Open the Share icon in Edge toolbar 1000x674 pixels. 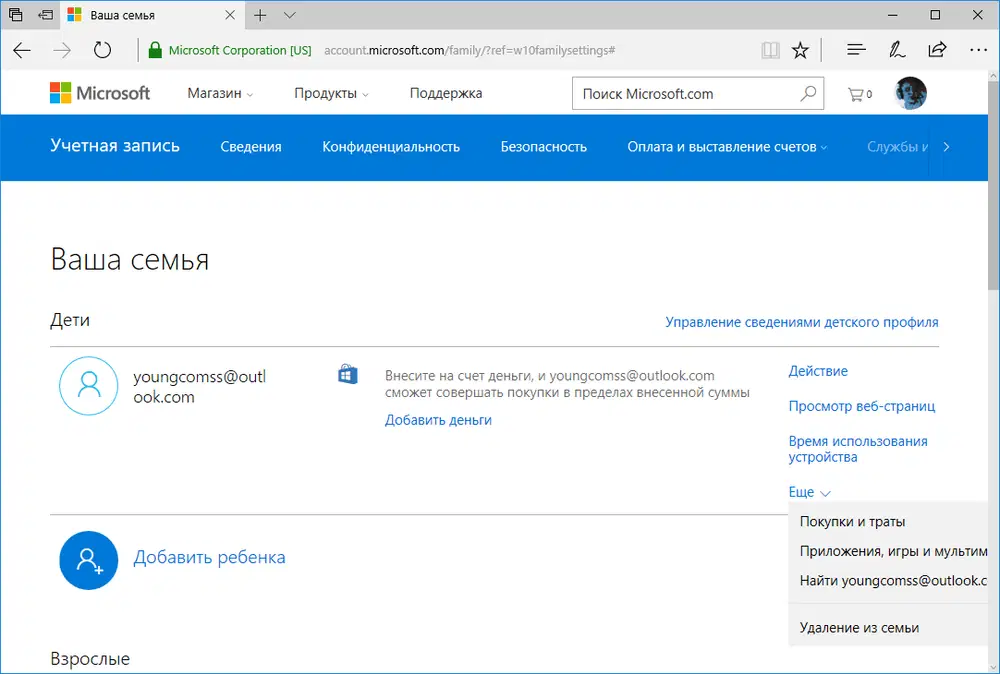click(937, 50)
